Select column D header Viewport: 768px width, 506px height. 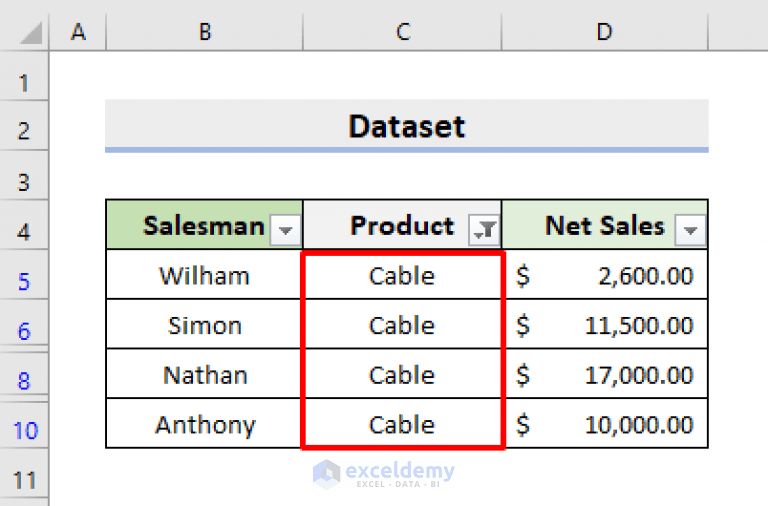pyautogui.click(x=605, y=32)
